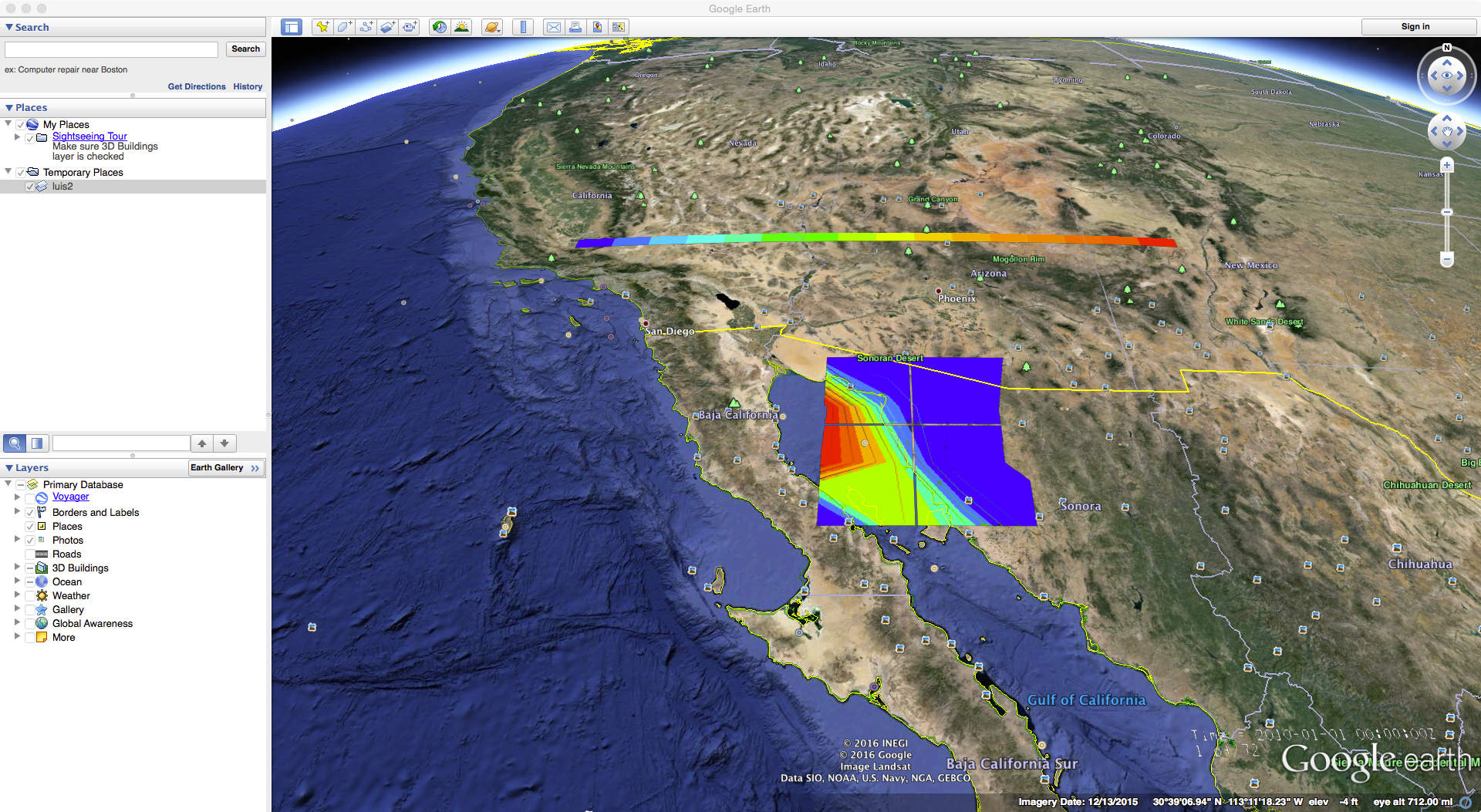The image size is (1481, 812).
Task: Hide the sidebar using toolbar button
Action: tap(291, 27)
